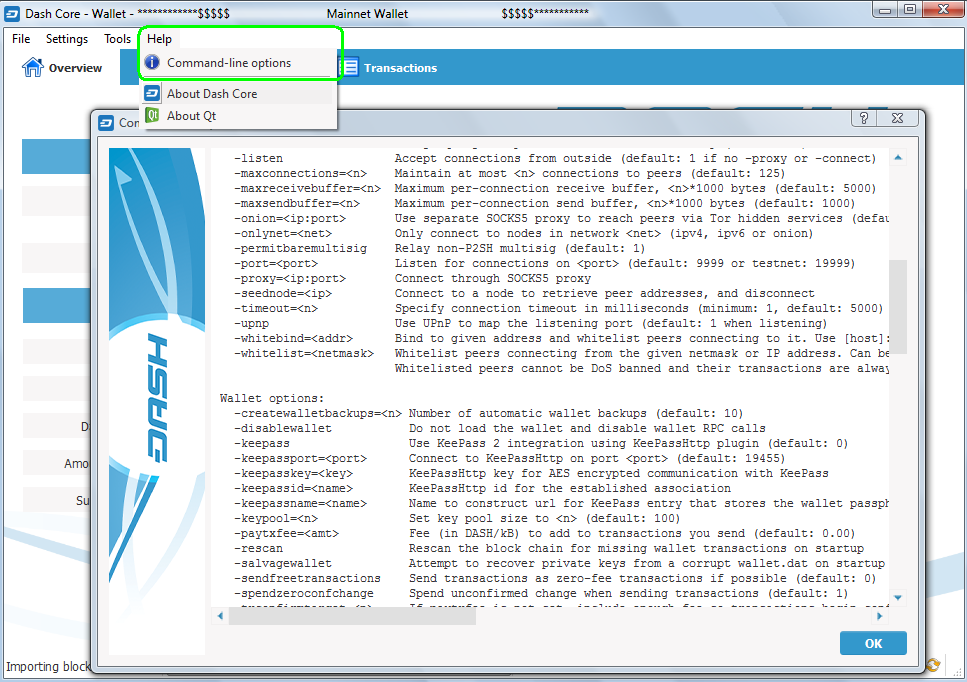The height and width of the screenshot is (682, 967).
Task: Click the '-maxconnections=<n>' option
Action: pos(300,173)
